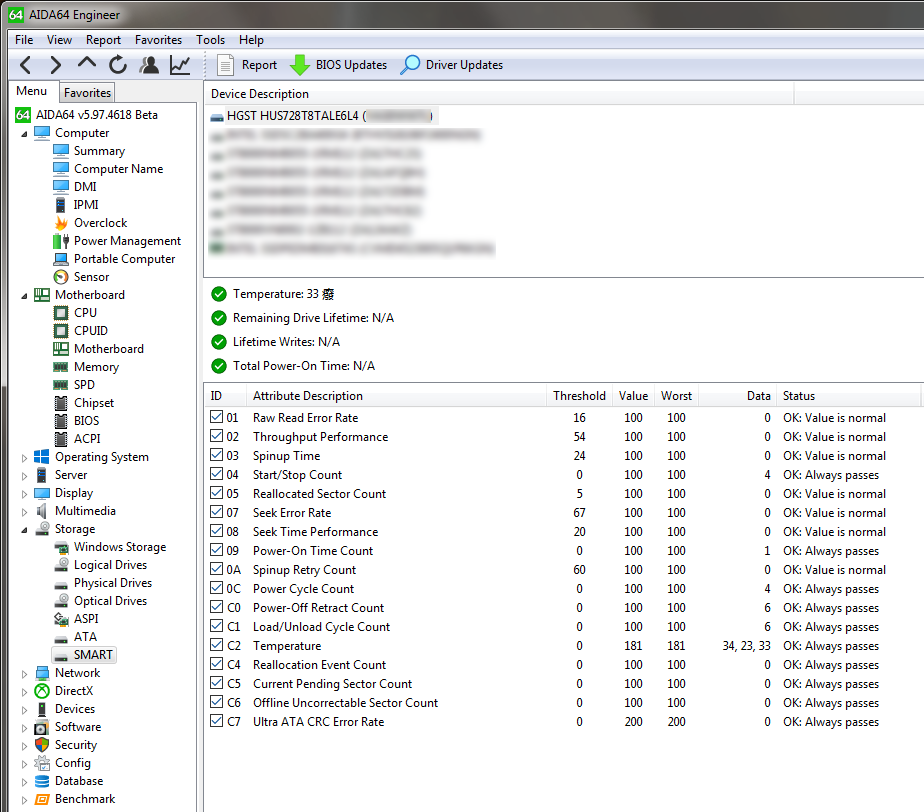The height and width of the screenshot is (812, 924).
Task: Expand the Server tree node
Action: (24, 476)
